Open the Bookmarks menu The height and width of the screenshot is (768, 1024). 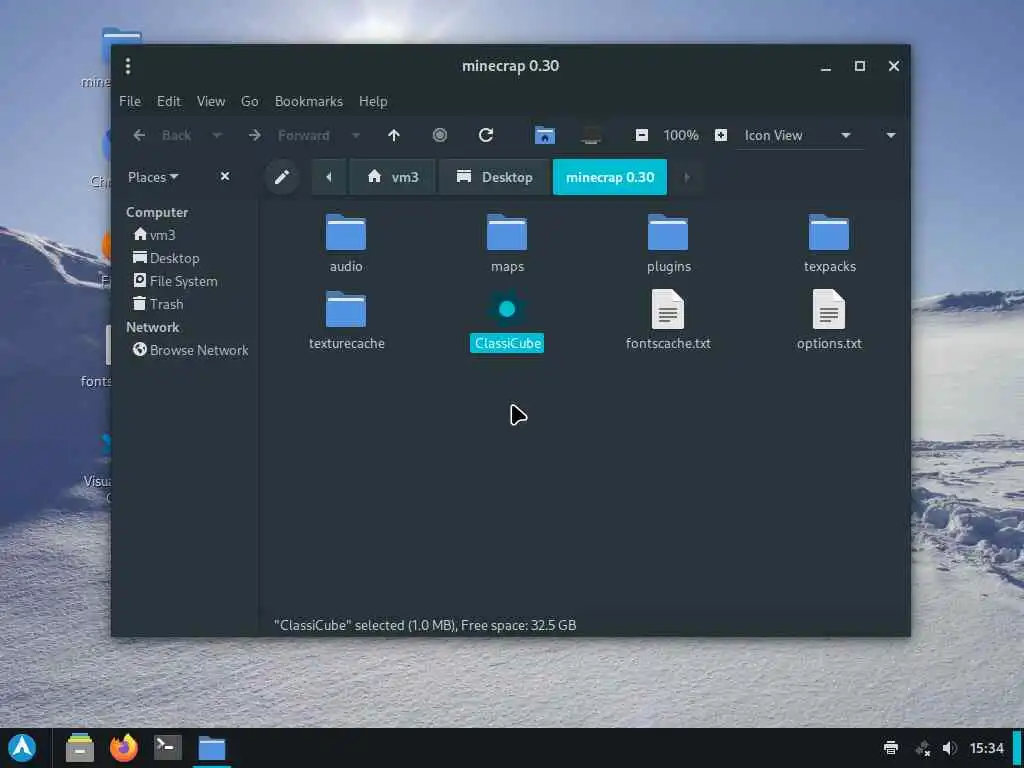309,101
